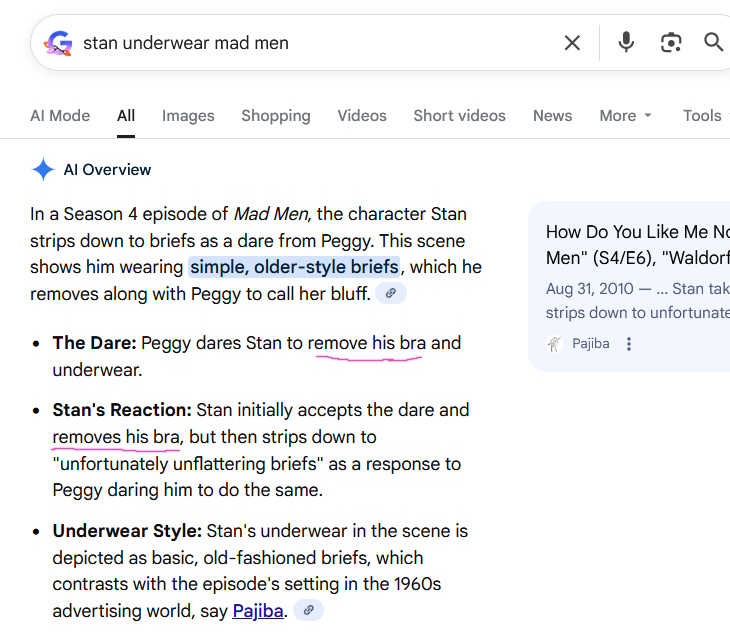Image resolution: width=730 pixels, height=635 pixels.
Task: Click the Google logo icon
Action: coord(58,43)
